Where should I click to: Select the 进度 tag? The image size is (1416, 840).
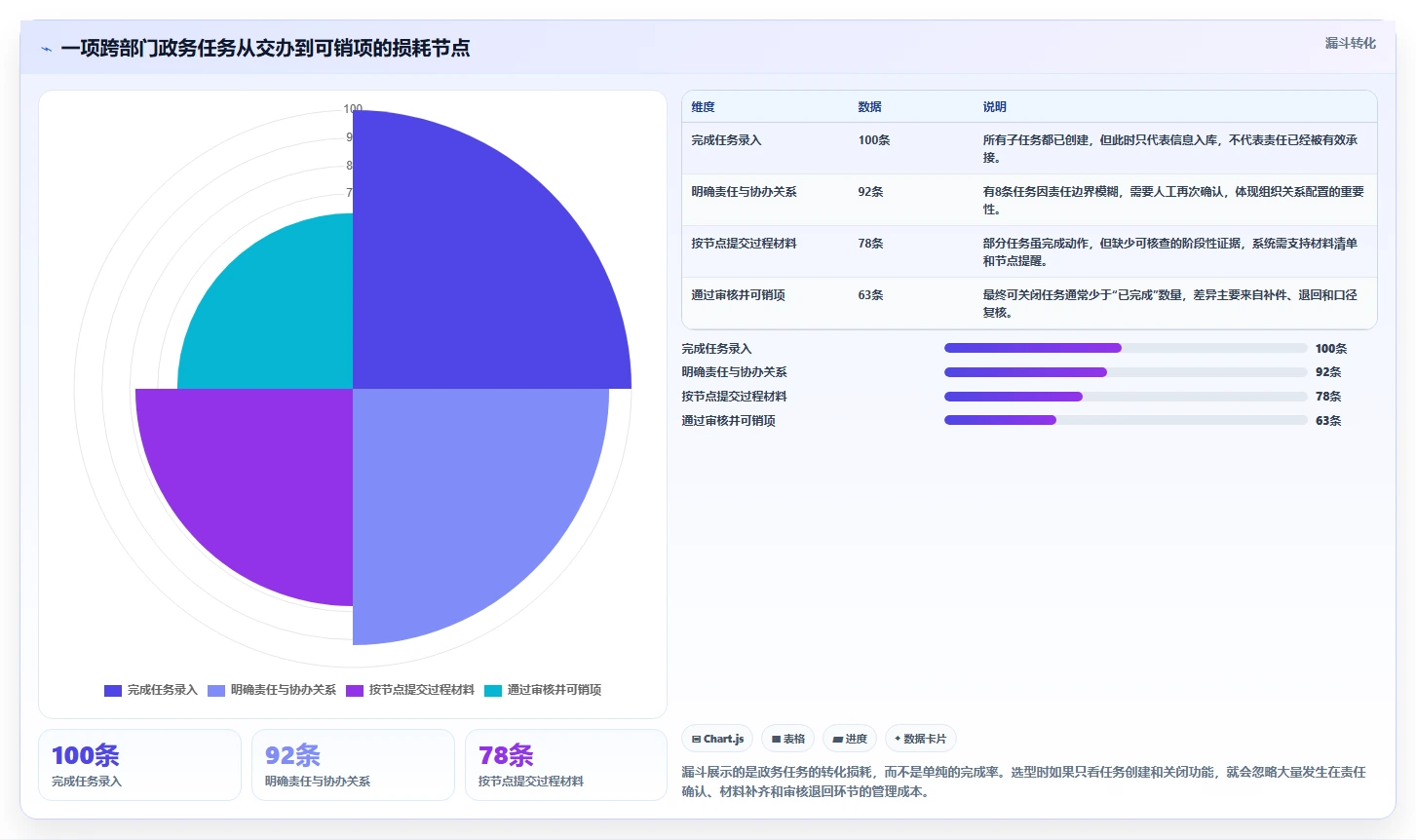pyautogui.click(x=850, y=739)
